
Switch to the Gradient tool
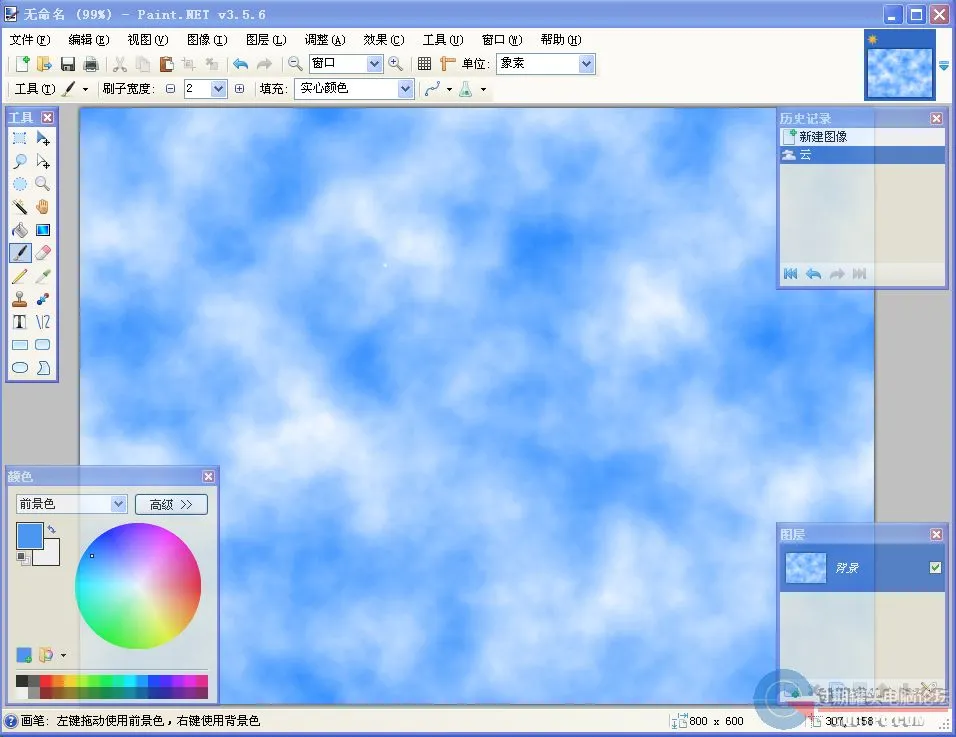[x=43, y=230]
